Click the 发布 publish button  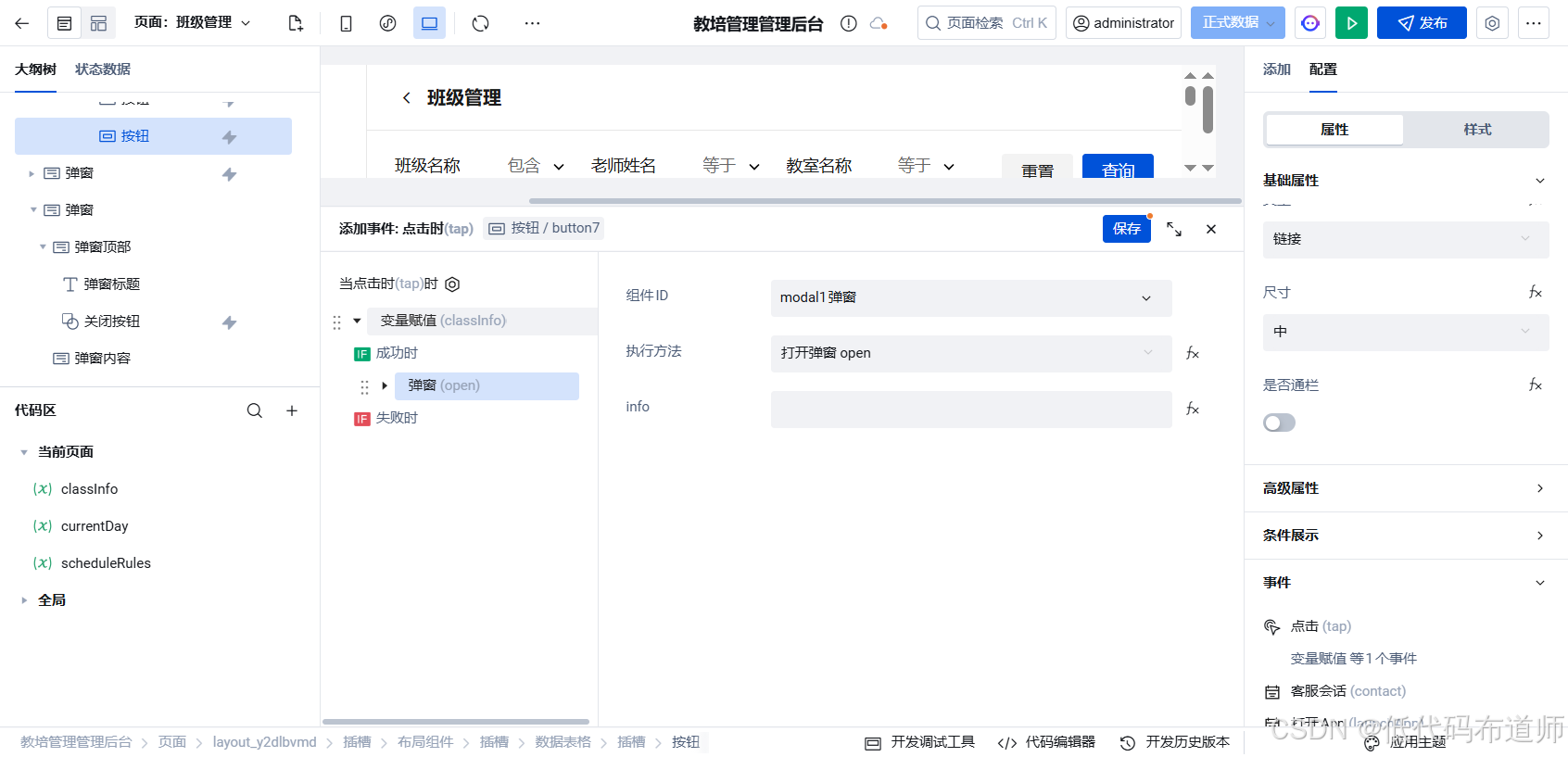pos(1422,23)
